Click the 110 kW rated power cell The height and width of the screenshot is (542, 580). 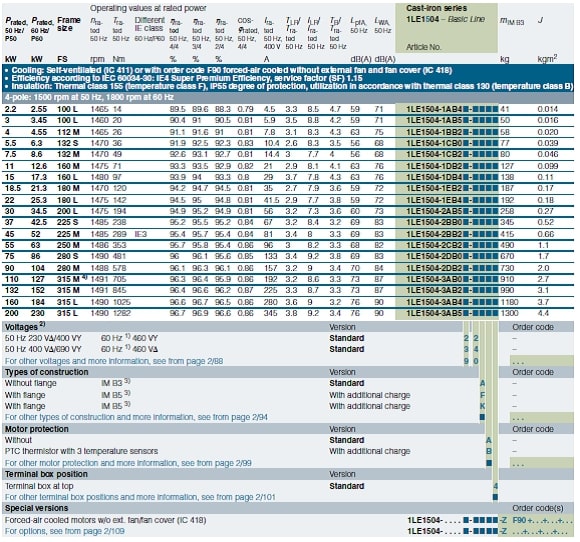point(11,279)
